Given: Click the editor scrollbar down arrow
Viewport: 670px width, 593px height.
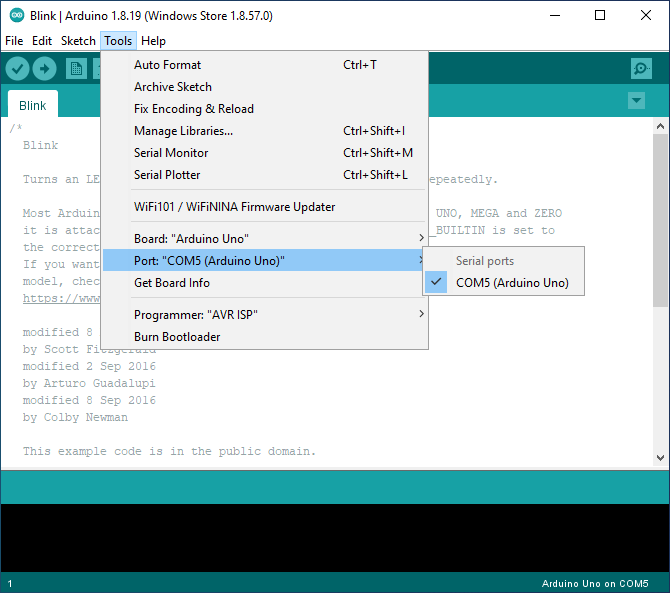Looking at the screenshot, I should point(660,458).
